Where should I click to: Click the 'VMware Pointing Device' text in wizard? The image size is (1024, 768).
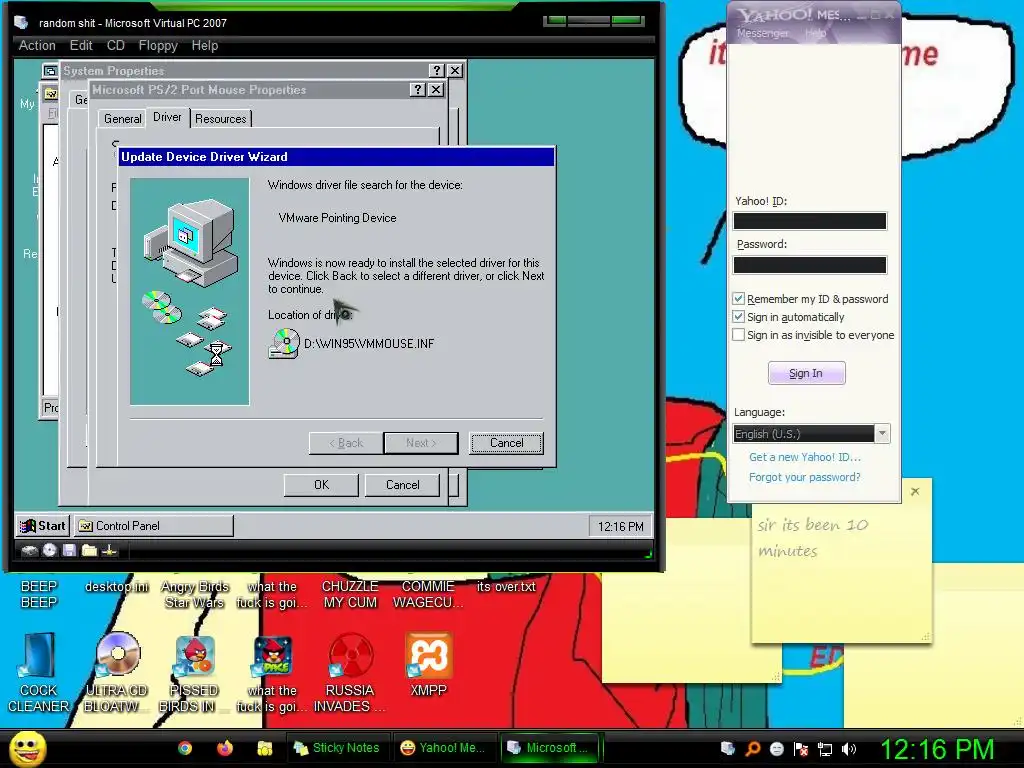[x=337, y=218]
